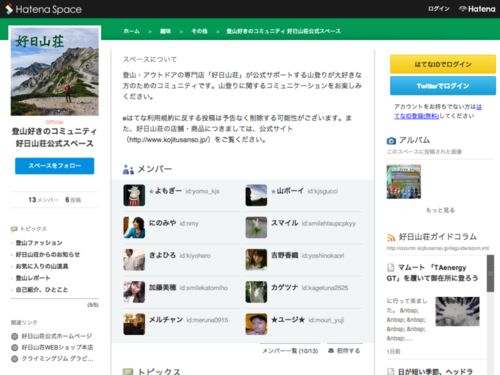Open メンバー一覧 (10/13) list

(x=290, y=351)
